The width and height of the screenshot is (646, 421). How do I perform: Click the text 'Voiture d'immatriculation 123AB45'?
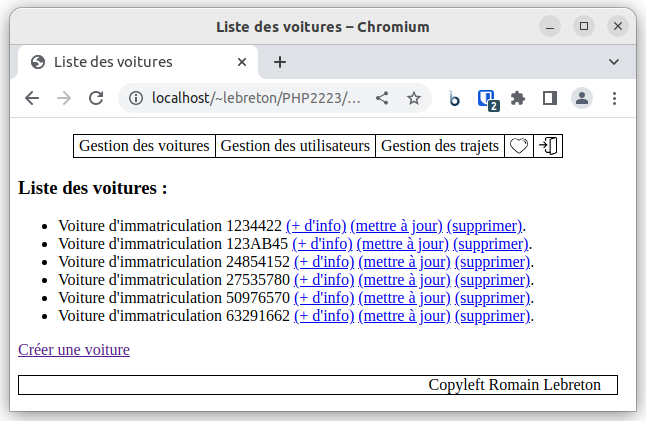[x=173, y=244]
